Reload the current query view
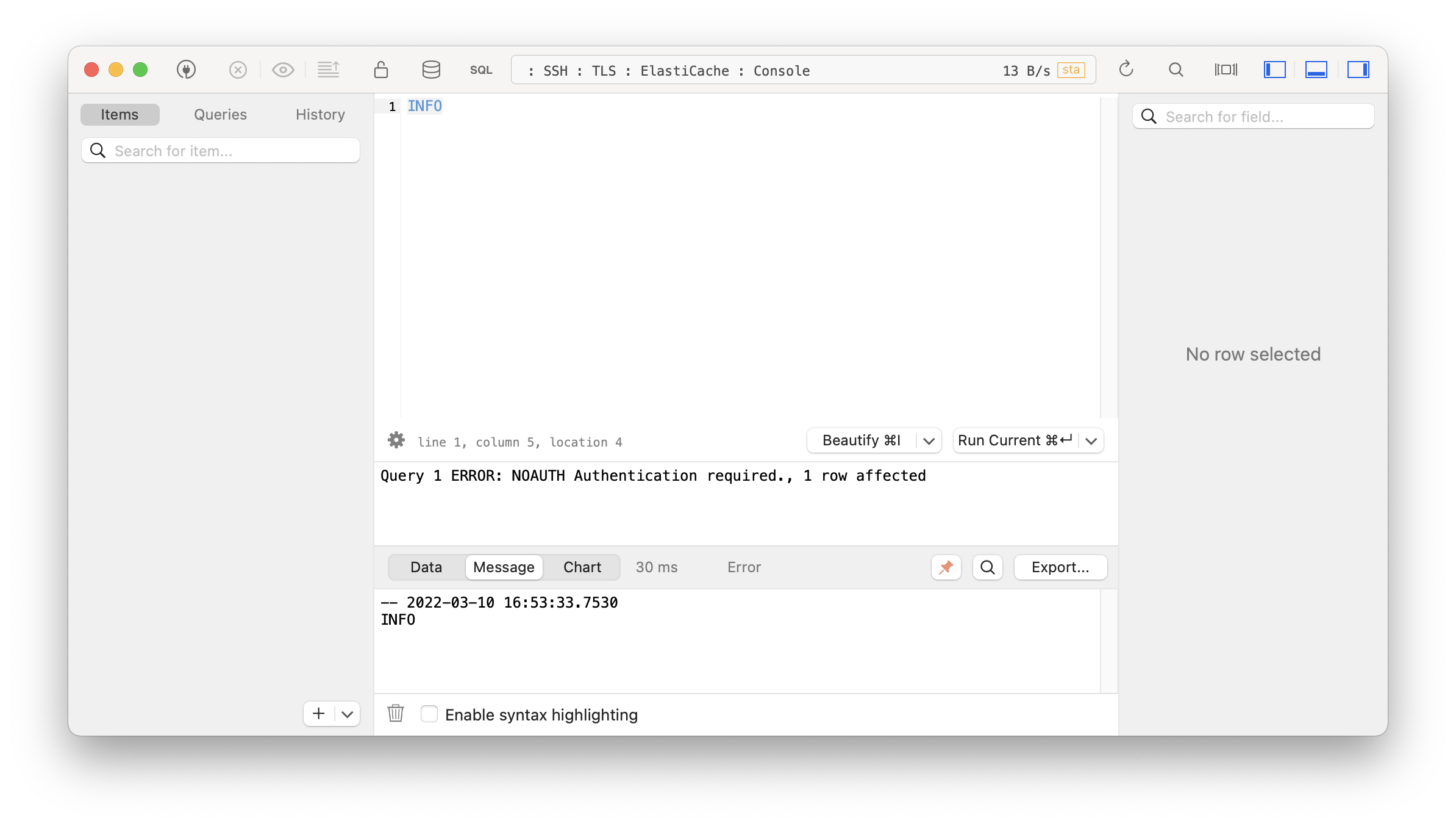The height and width of the screenshot is (826, 1456). pyautogui.click(x=1126, y=70)
